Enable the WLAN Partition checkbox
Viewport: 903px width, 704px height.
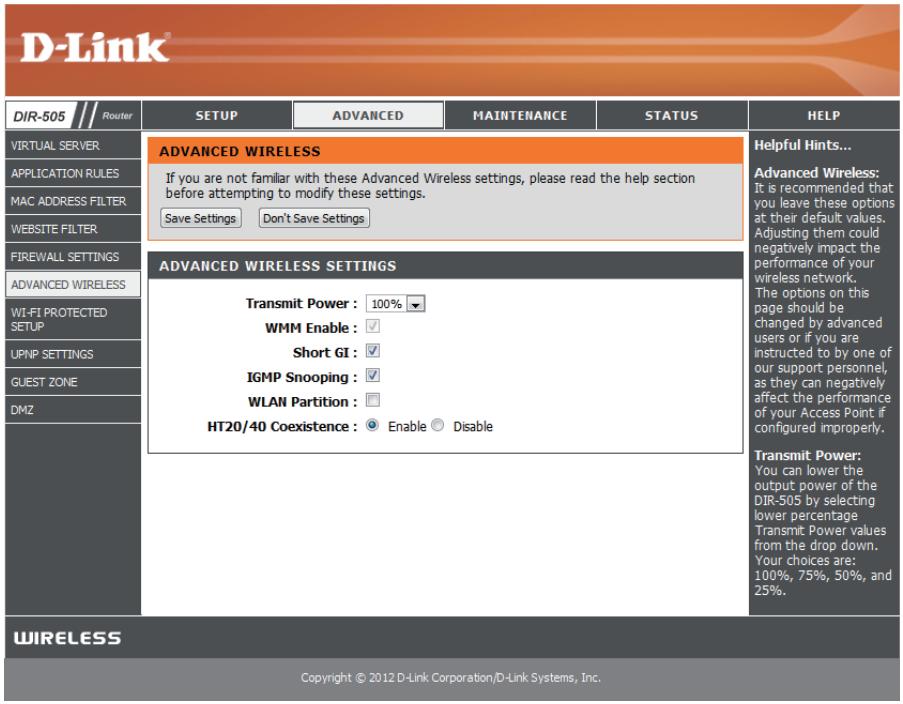click(x=373, y=400)
